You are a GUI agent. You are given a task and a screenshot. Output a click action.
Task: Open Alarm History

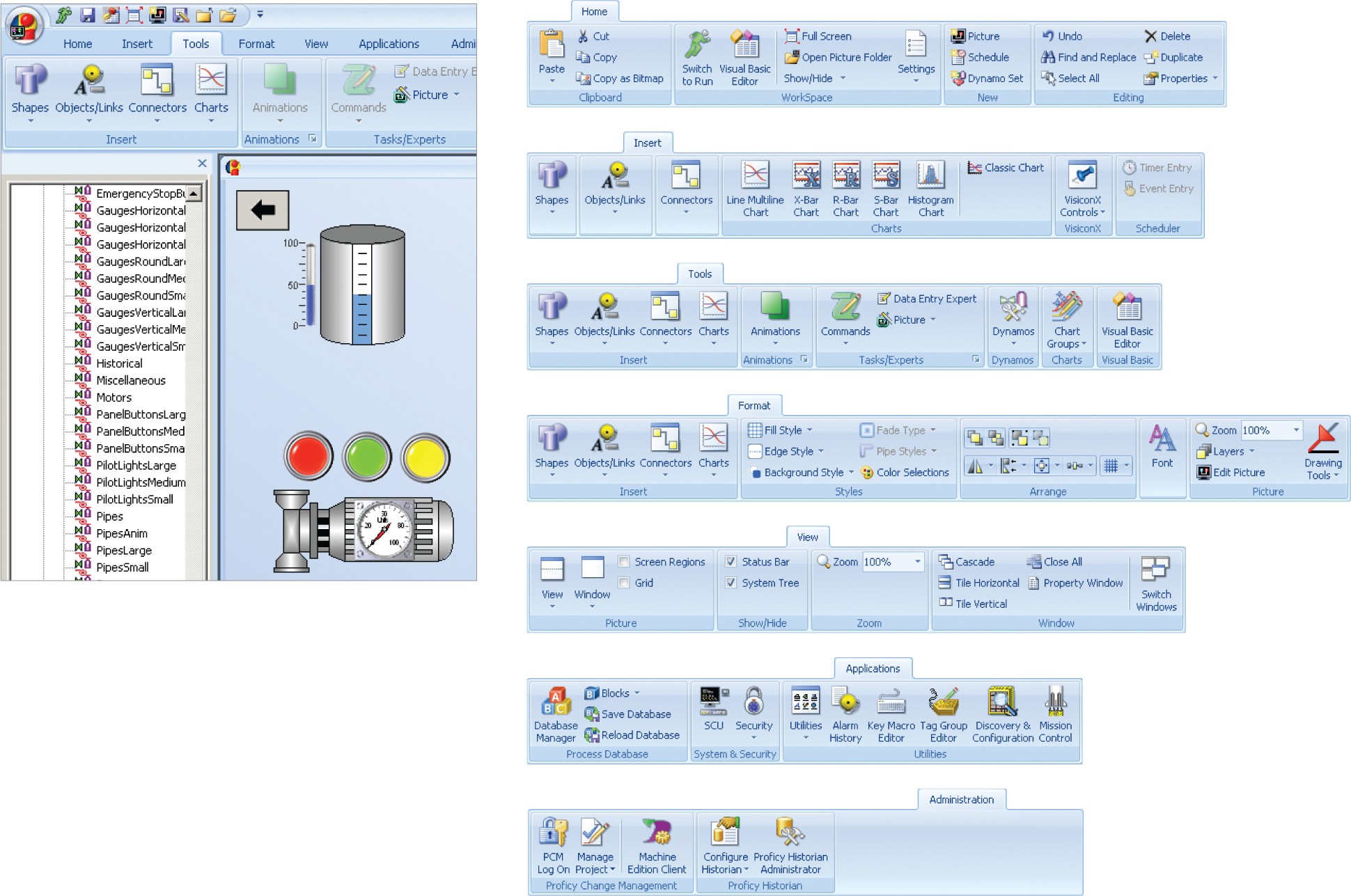(845, 714)
